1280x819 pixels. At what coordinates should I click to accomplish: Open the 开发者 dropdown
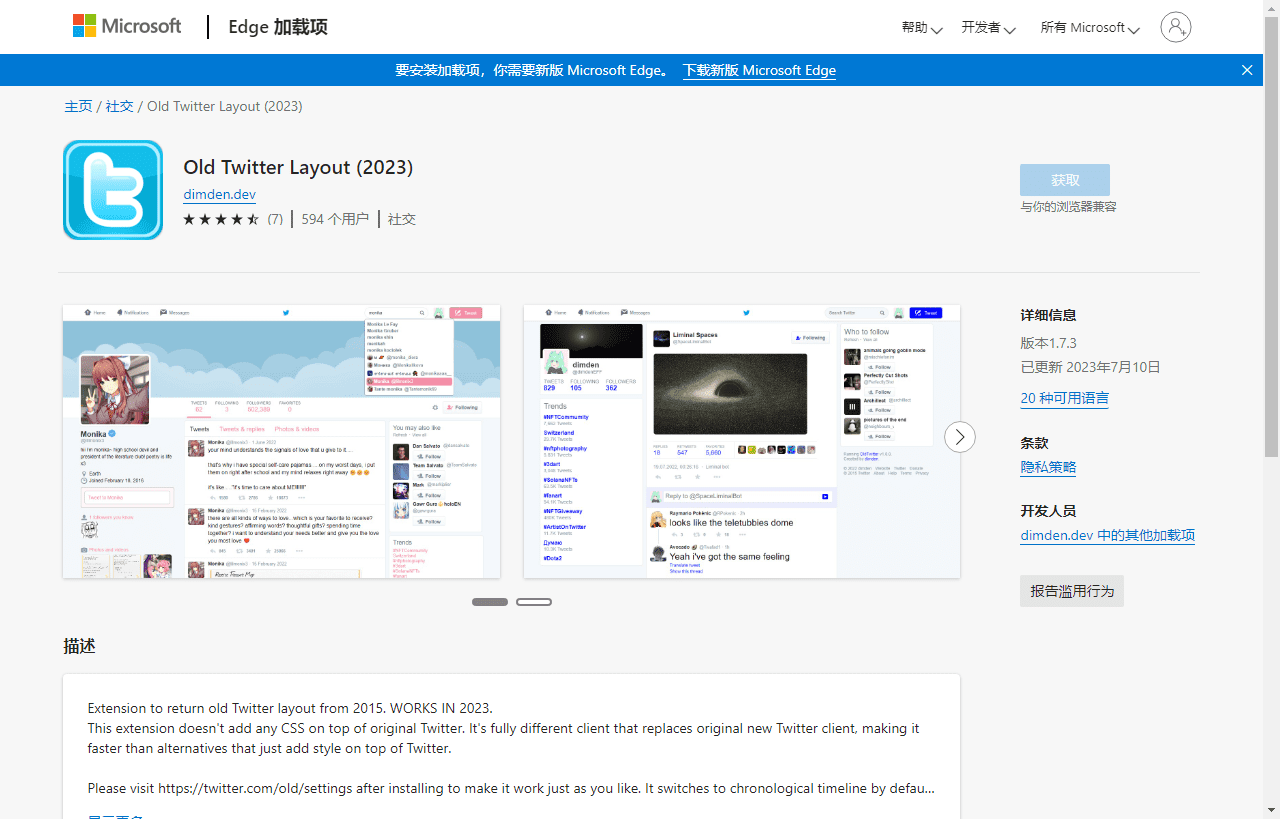click(987, 27)
